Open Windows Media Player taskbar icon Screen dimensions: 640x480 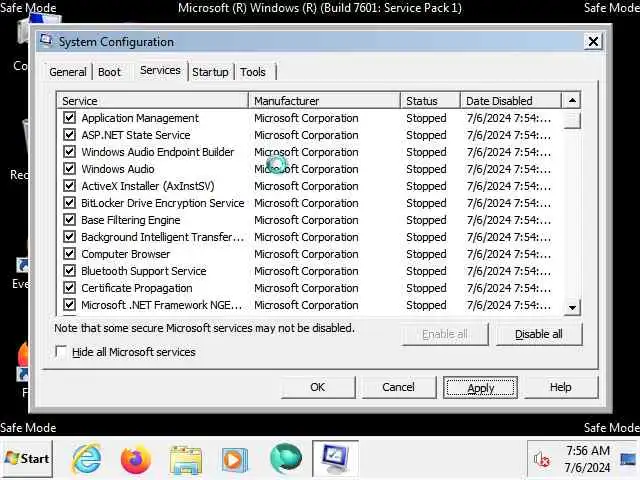tap(234, 460)
